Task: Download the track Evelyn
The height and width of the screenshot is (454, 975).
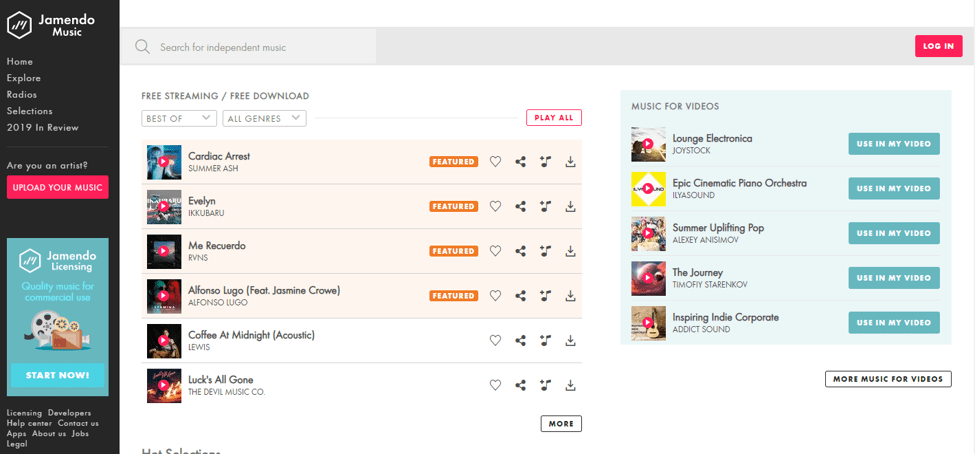Action: (x=570, y=206)
